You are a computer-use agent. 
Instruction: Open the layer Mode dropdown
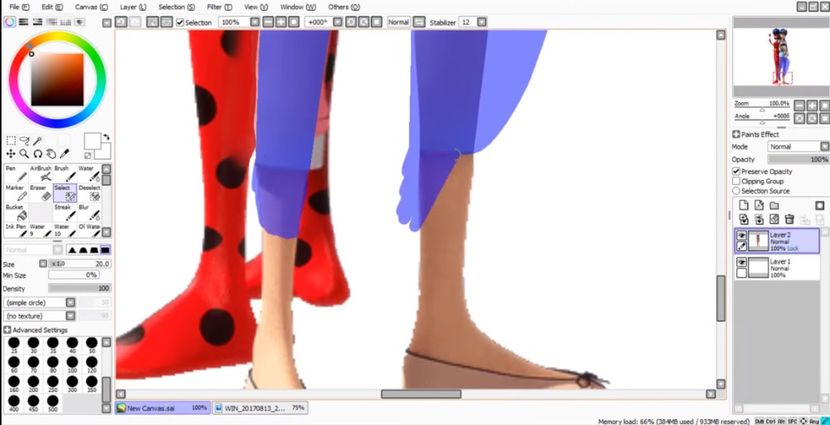tap(797, 146)
